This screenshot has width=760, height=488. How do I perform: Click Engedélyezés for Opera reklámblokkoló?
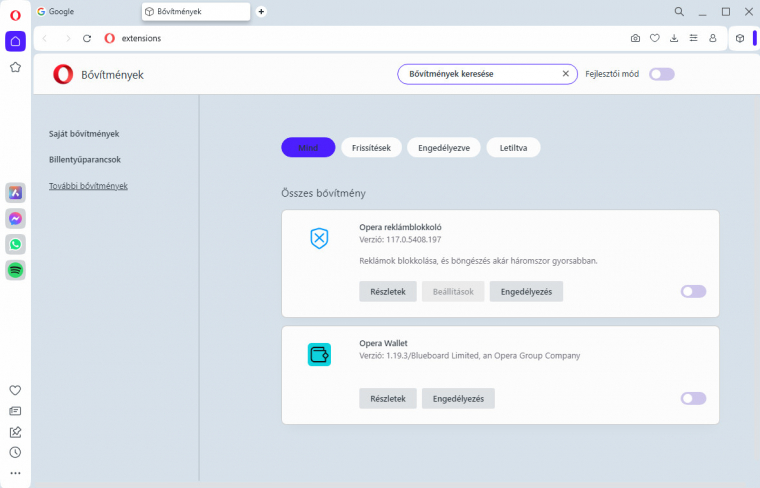(526, 291)
